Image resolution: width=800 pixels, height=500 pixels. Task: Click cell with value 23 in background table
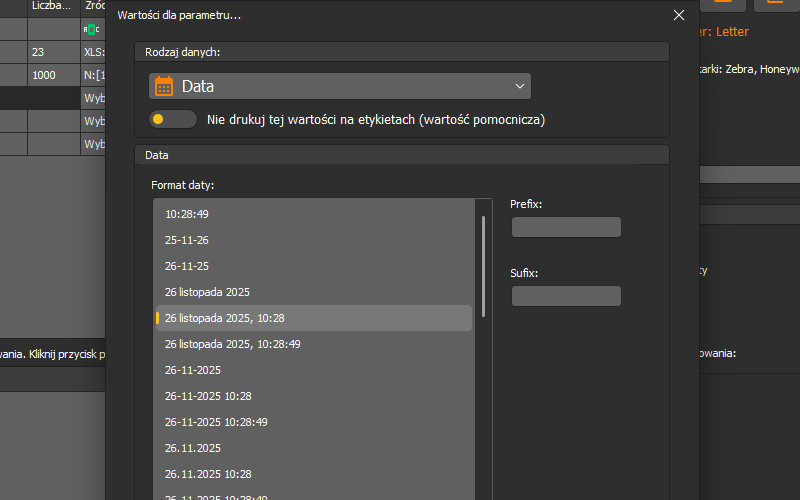[54, 52]
